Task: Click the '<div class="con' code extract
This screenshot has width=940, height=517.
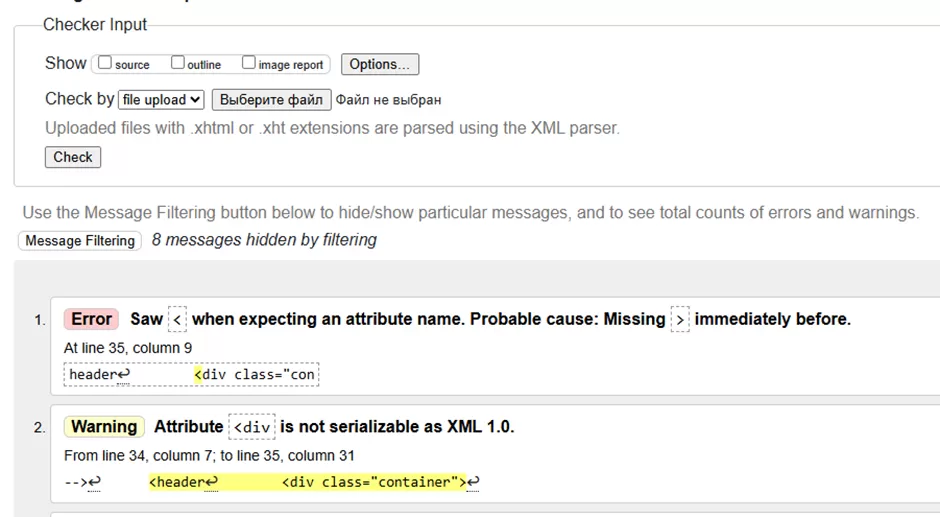Action: point(255,375)
